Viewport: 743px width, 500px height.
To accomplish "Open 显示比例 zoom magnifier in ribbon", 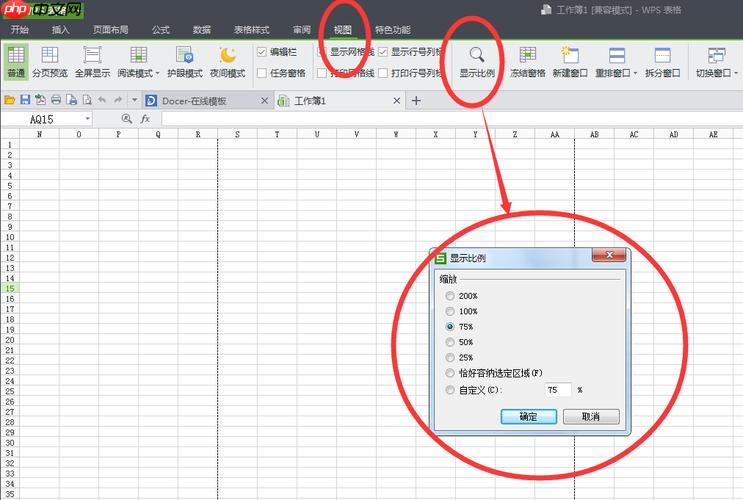I will click(477, 55).
